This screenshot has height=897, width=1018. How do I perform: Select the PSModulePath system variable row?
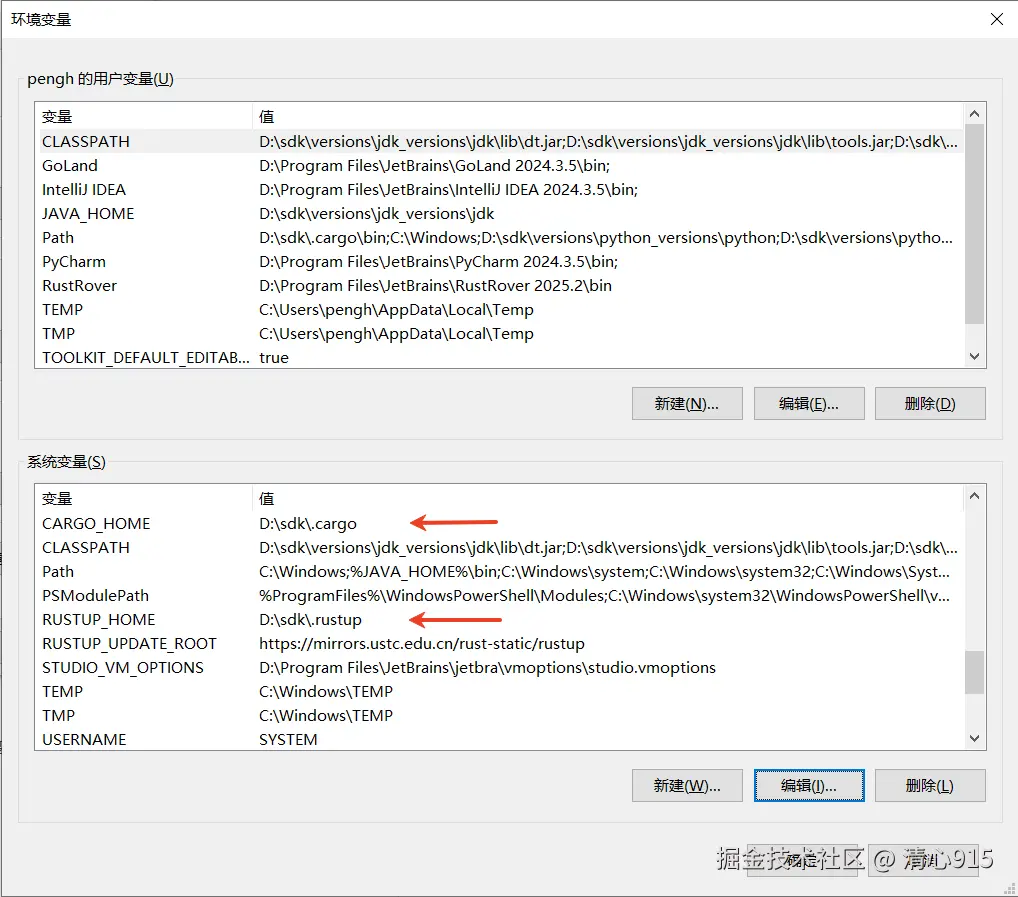click(95, 596)
